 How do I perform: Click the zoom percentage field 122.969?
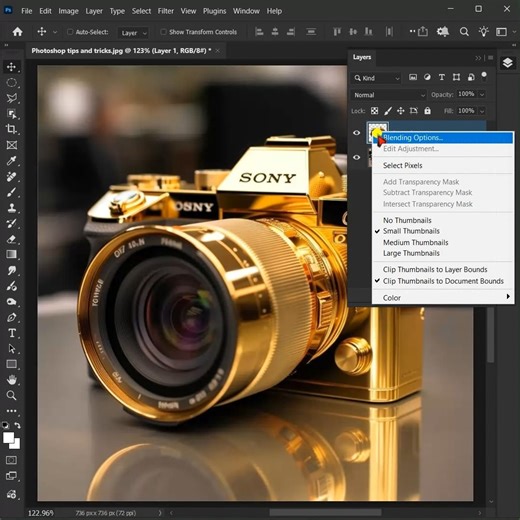coord(41,513)
